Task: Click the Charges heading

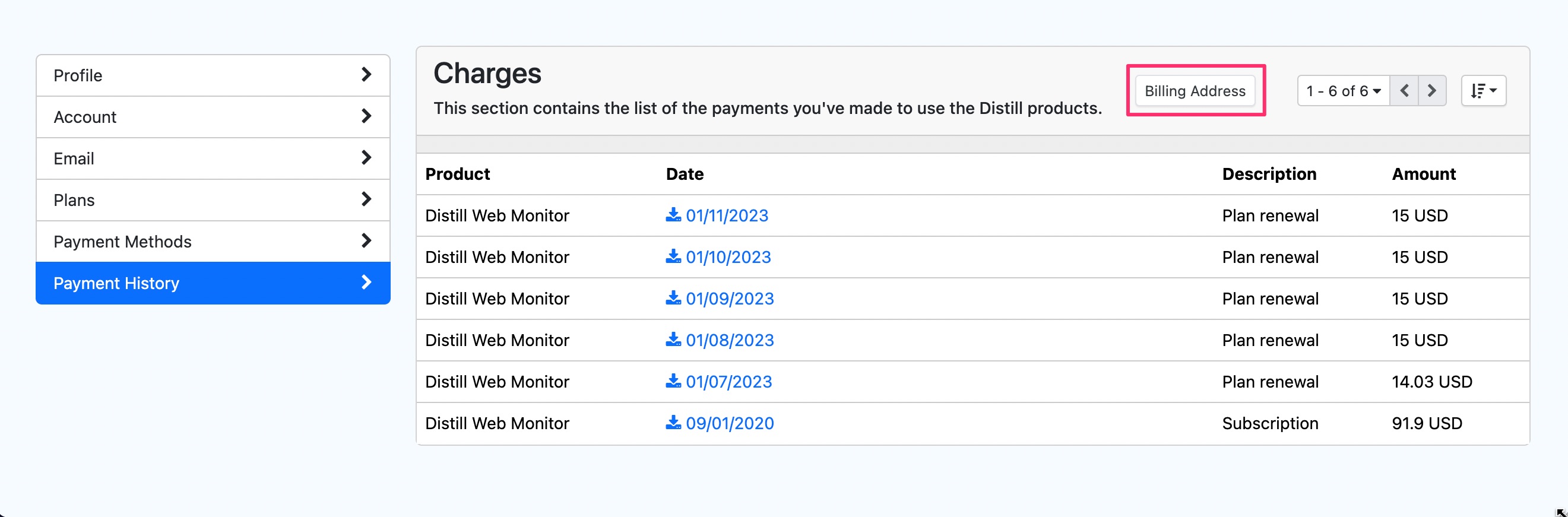Action: pyautogui.click(x=487, y=74)
